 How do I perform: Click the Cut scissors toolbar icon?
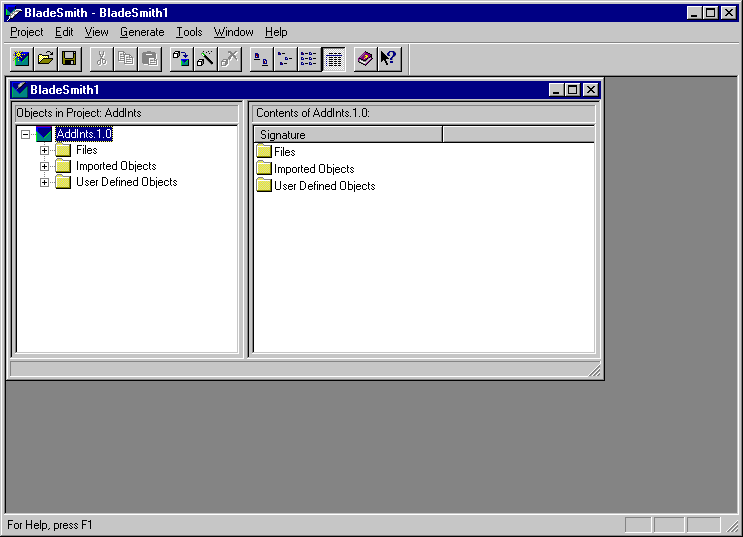tap(101, 59)
